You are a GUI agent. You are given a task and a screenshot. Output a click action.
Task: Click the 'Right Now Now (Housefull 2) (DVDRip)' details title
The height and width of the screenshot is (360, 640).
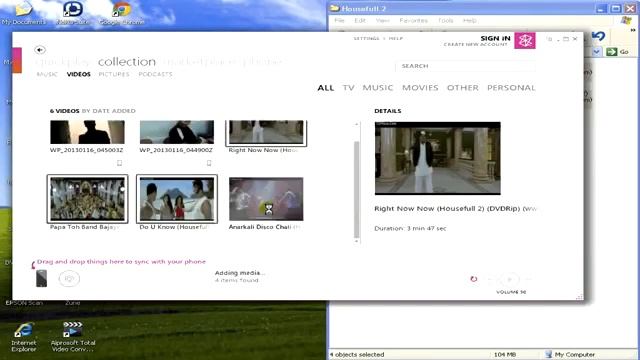455,209
